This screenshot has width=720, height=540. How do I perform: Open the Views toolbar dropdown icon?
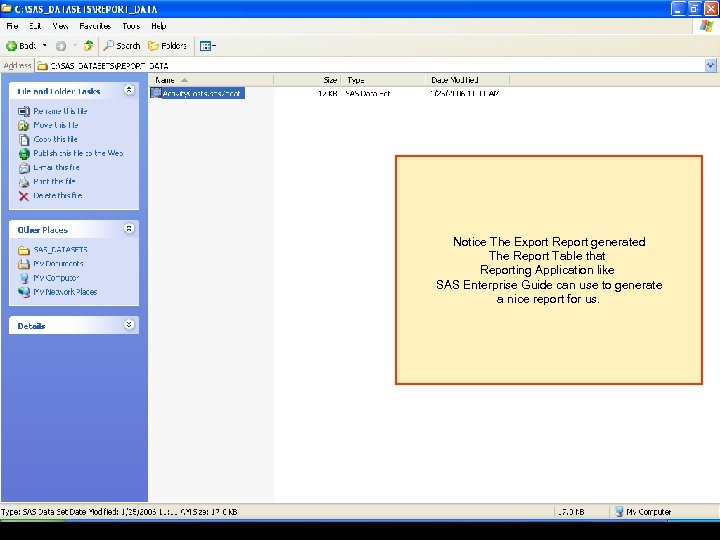click(x=208, y=45)
